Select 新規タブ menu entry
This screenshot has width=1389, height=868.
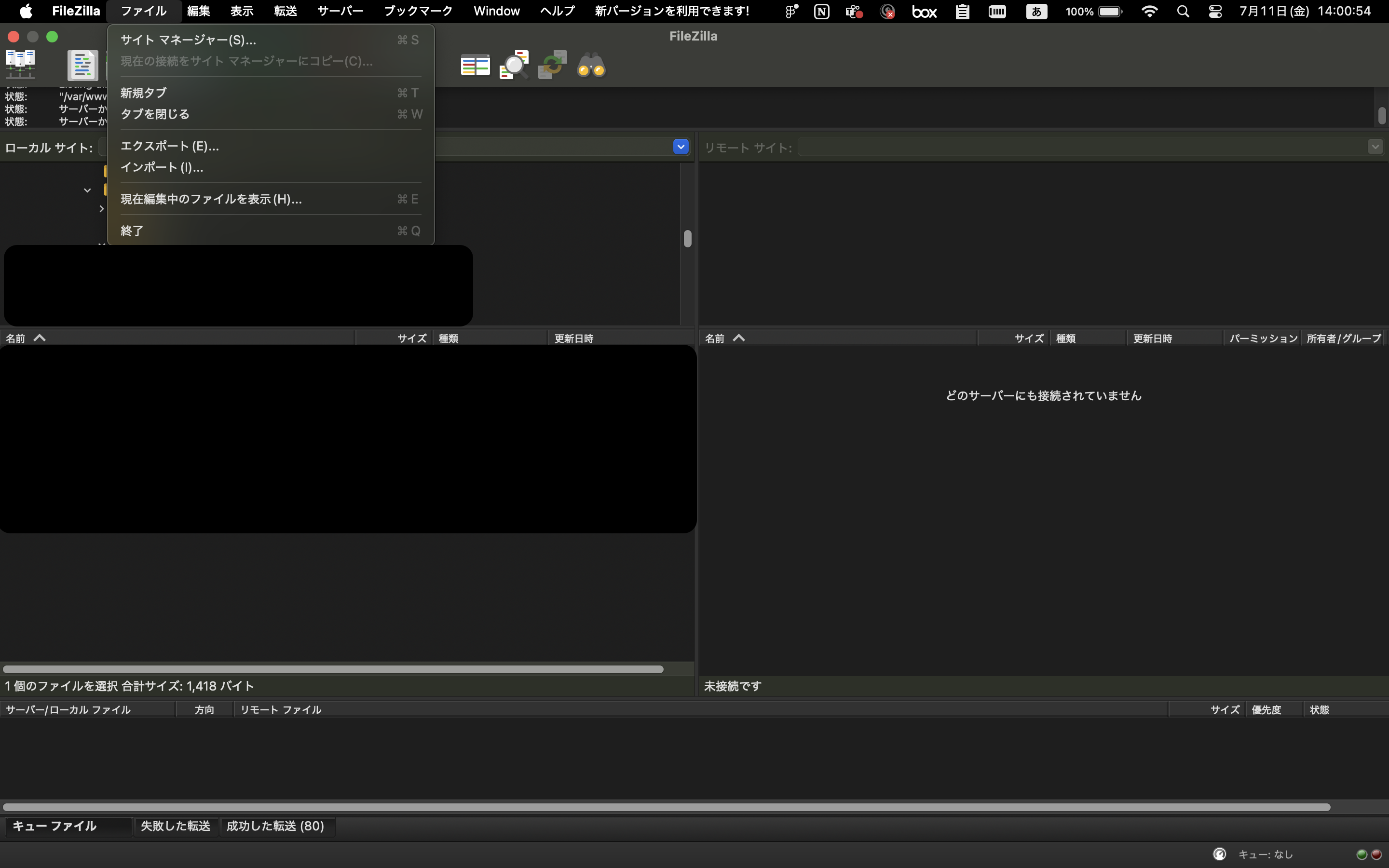click(271, 93)
